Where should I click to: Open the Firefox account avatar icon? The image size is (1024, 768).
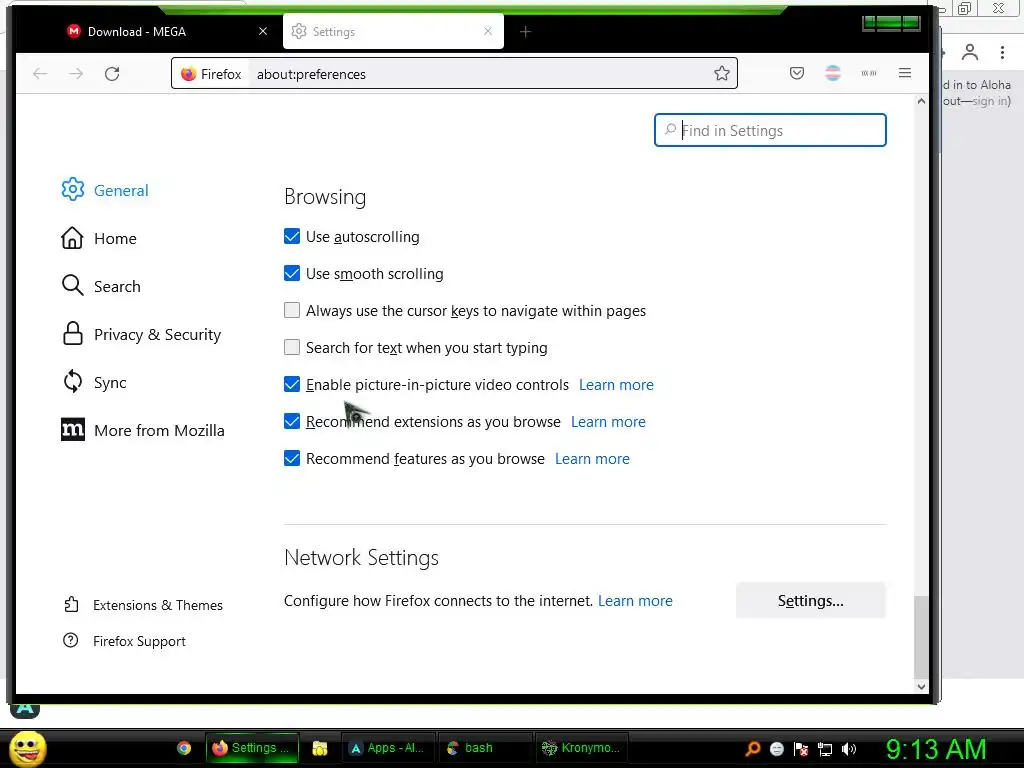tap(833, 73)
